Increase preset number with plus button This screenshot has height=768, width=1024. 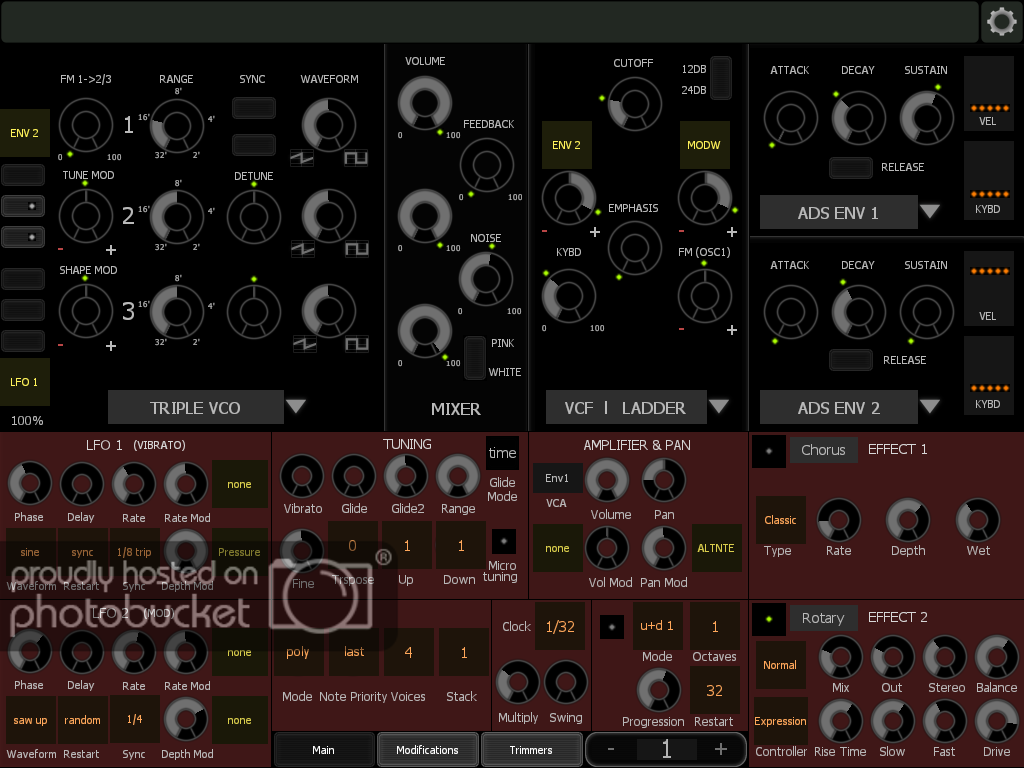point(720,749)
